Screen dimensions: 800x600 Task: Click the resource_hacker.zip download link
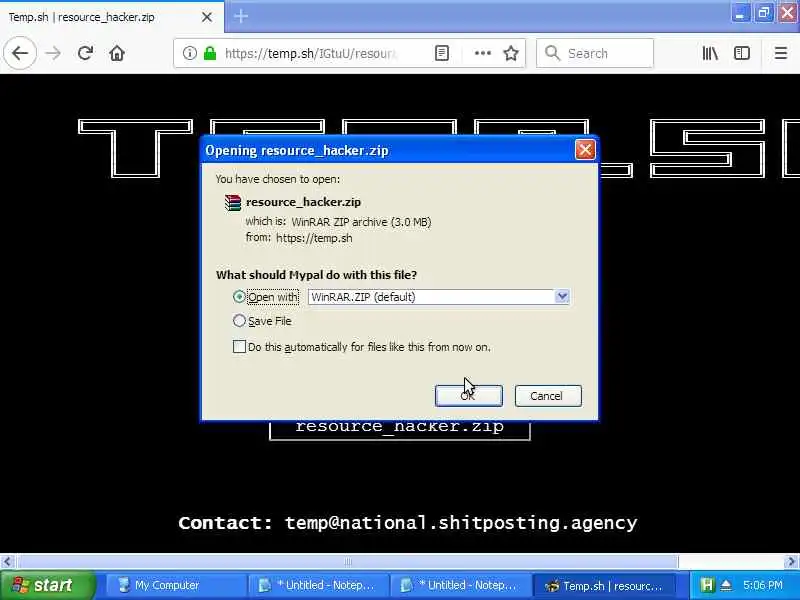(x=399, y=427)
